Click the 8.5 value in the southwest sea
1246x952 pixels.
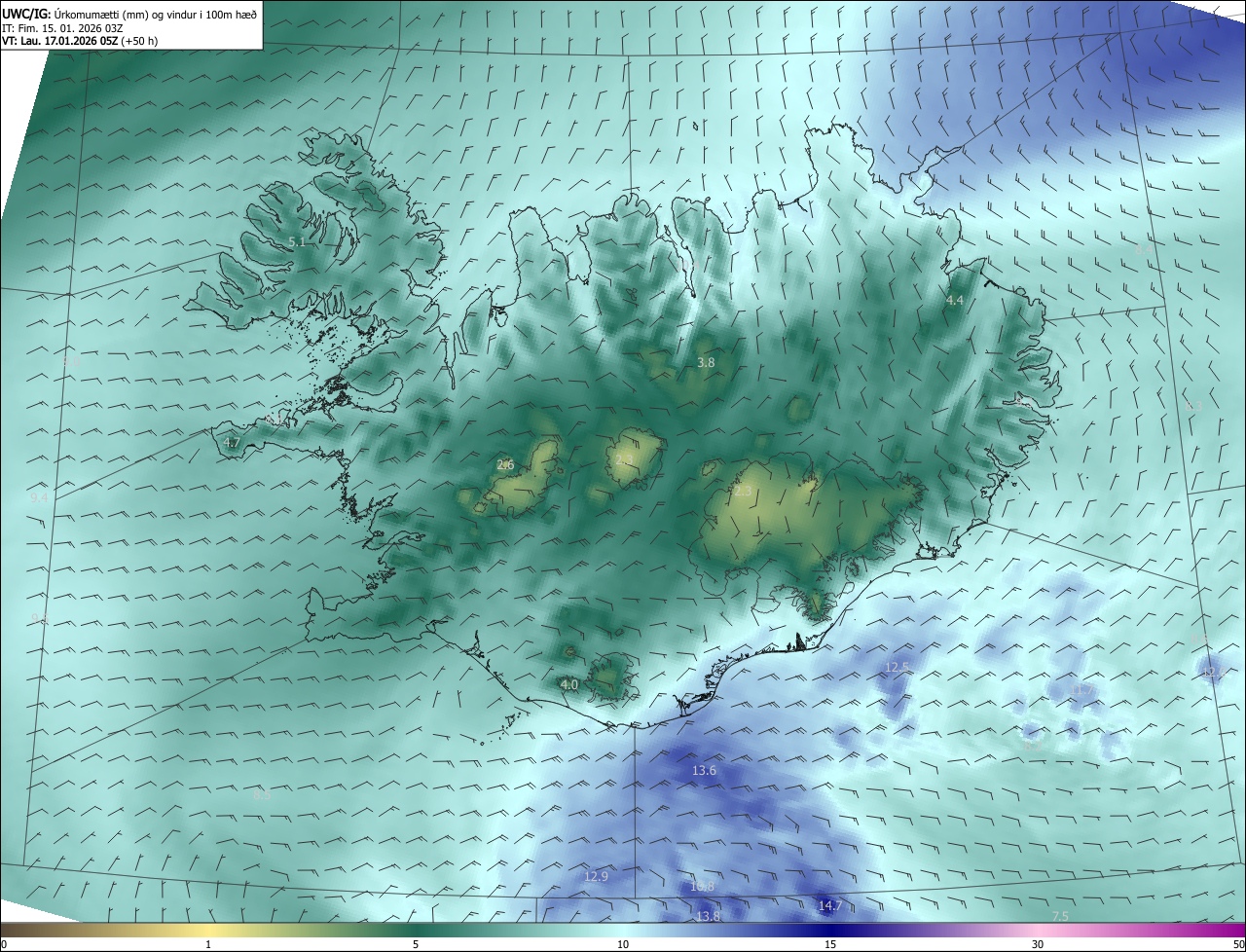[x=261, y=794]
